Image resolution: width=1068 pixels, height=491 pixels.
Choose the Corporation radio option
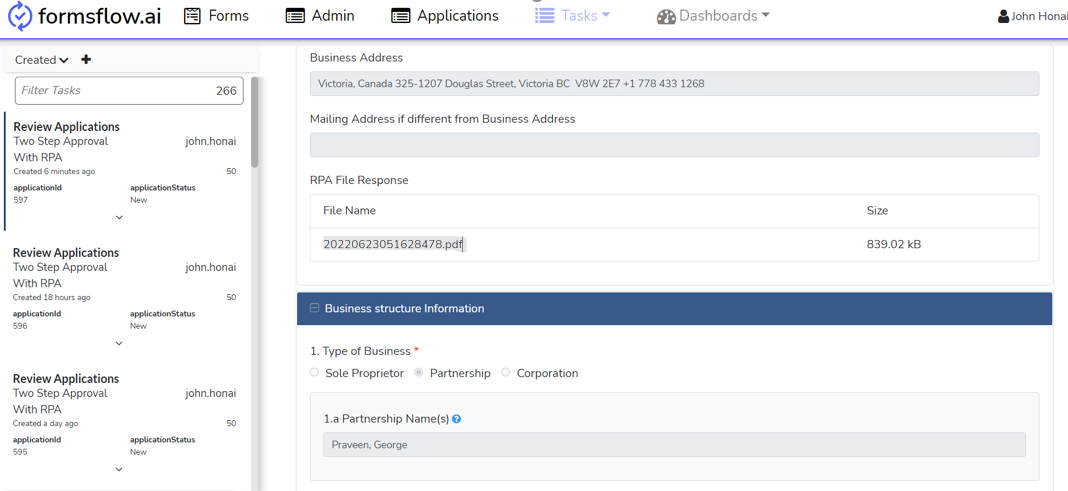pyautogui.click(x=506, y=373)
